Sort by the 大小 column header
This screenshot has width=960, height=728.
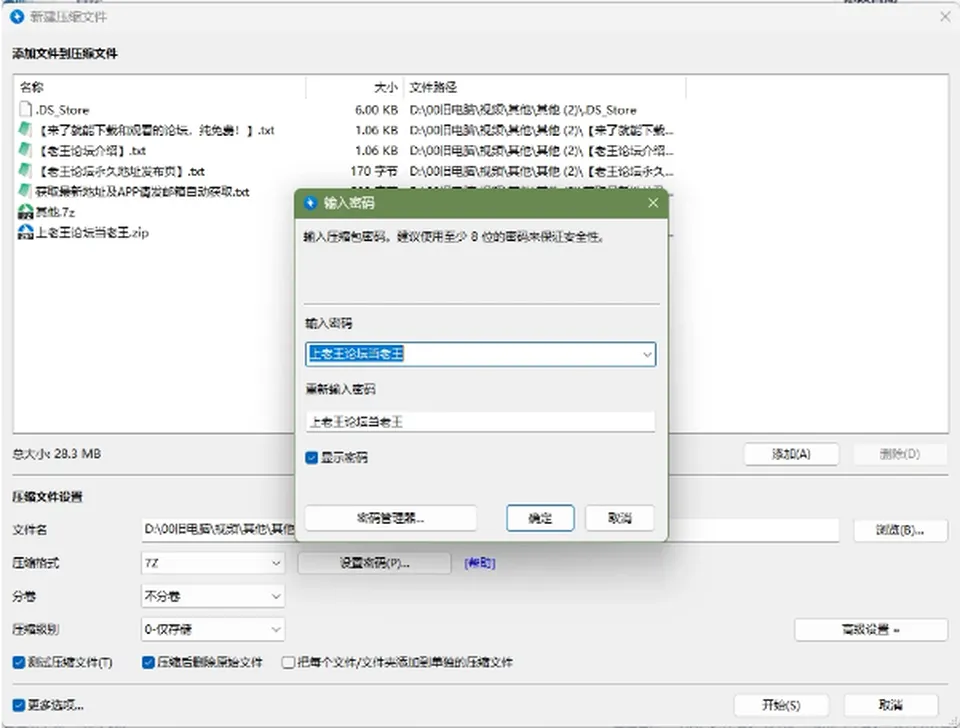click(355, 88)
